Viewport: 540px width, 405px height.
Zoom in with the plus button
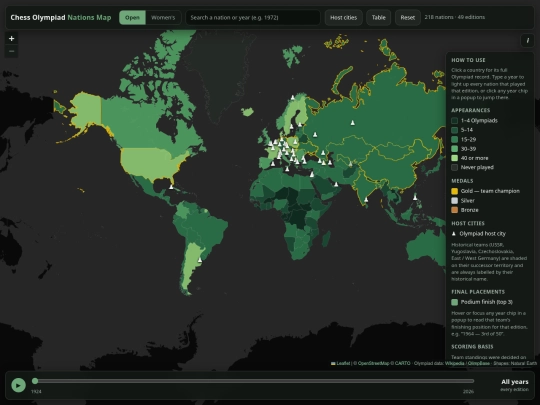[x=11, y=39]
